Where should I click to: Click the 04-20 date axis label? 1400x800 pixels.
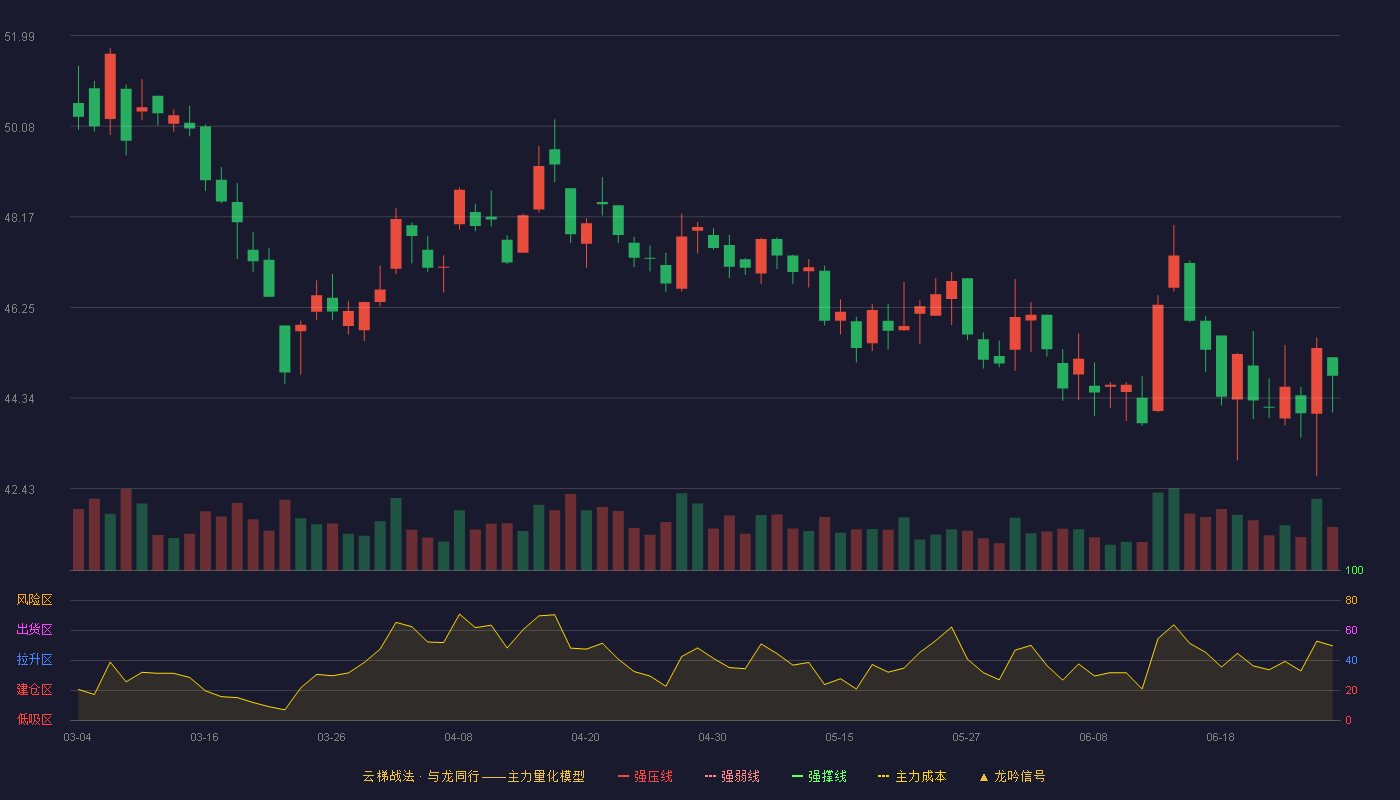(x=585, y=737)
